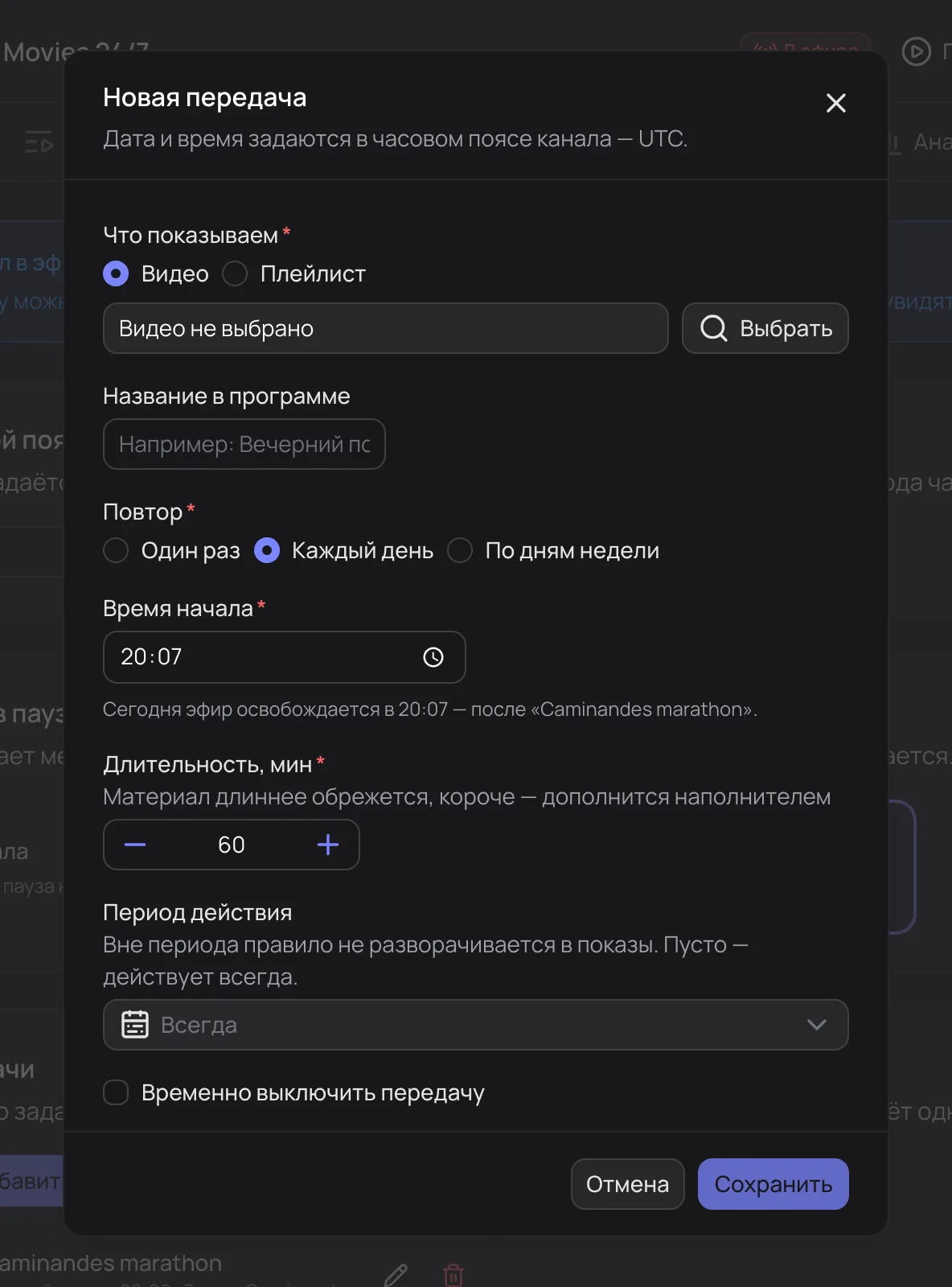The height and width of the screenshot is (1287, 952).
Task: Select the Плейлист radio option
Action: pyautogui.click(x=235, y=274)
